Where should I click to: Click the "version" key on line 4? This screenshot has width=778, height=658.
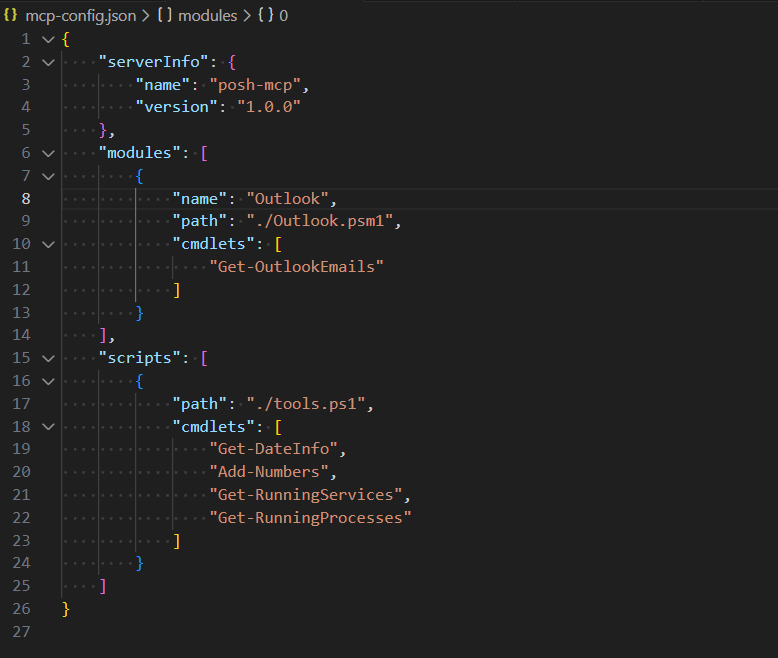point(177,107)
